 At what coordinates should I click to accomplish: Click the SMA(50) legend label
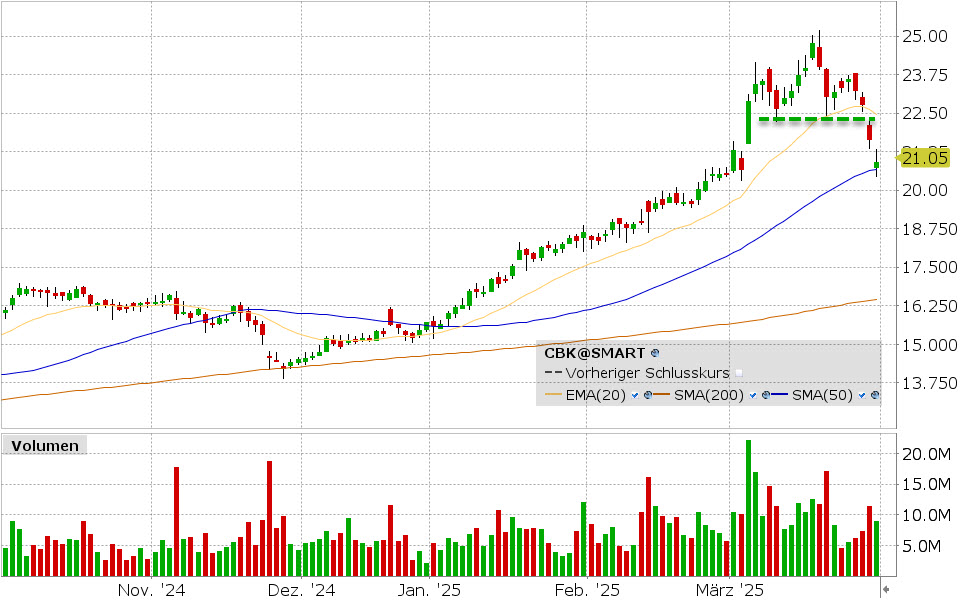click(822, 396)
